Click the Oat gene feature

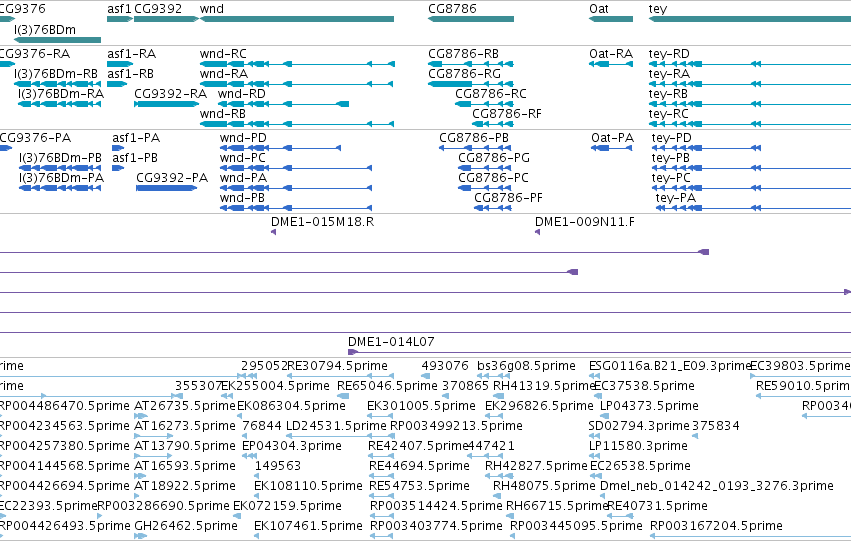click(611, 19)
